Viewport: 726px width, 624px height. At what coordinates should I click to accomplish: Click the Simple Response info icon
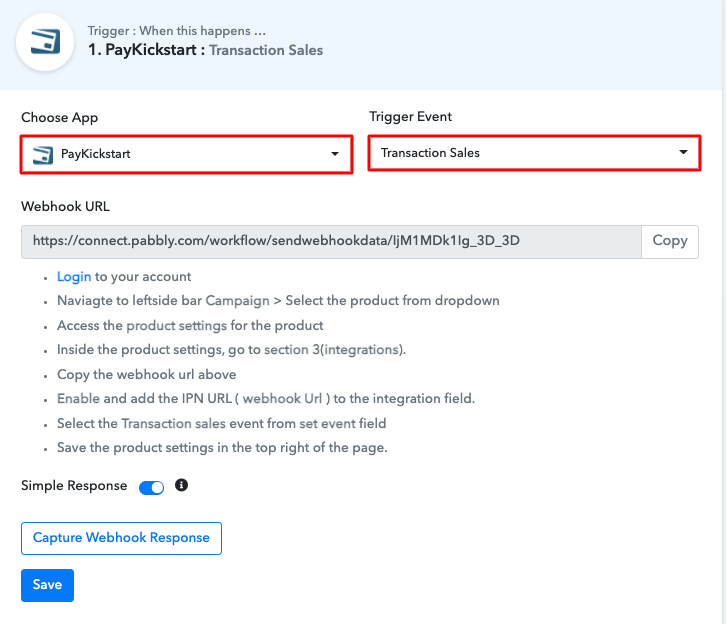point(182,485)
